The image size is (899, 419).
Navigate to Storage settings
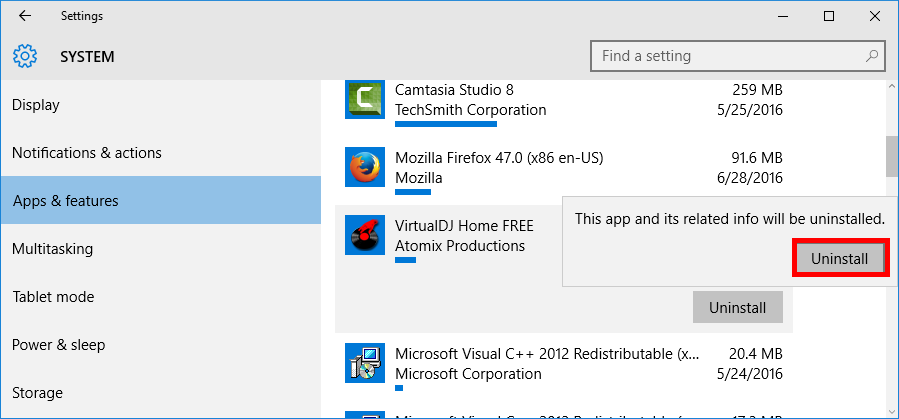click(x=37, y=393)
